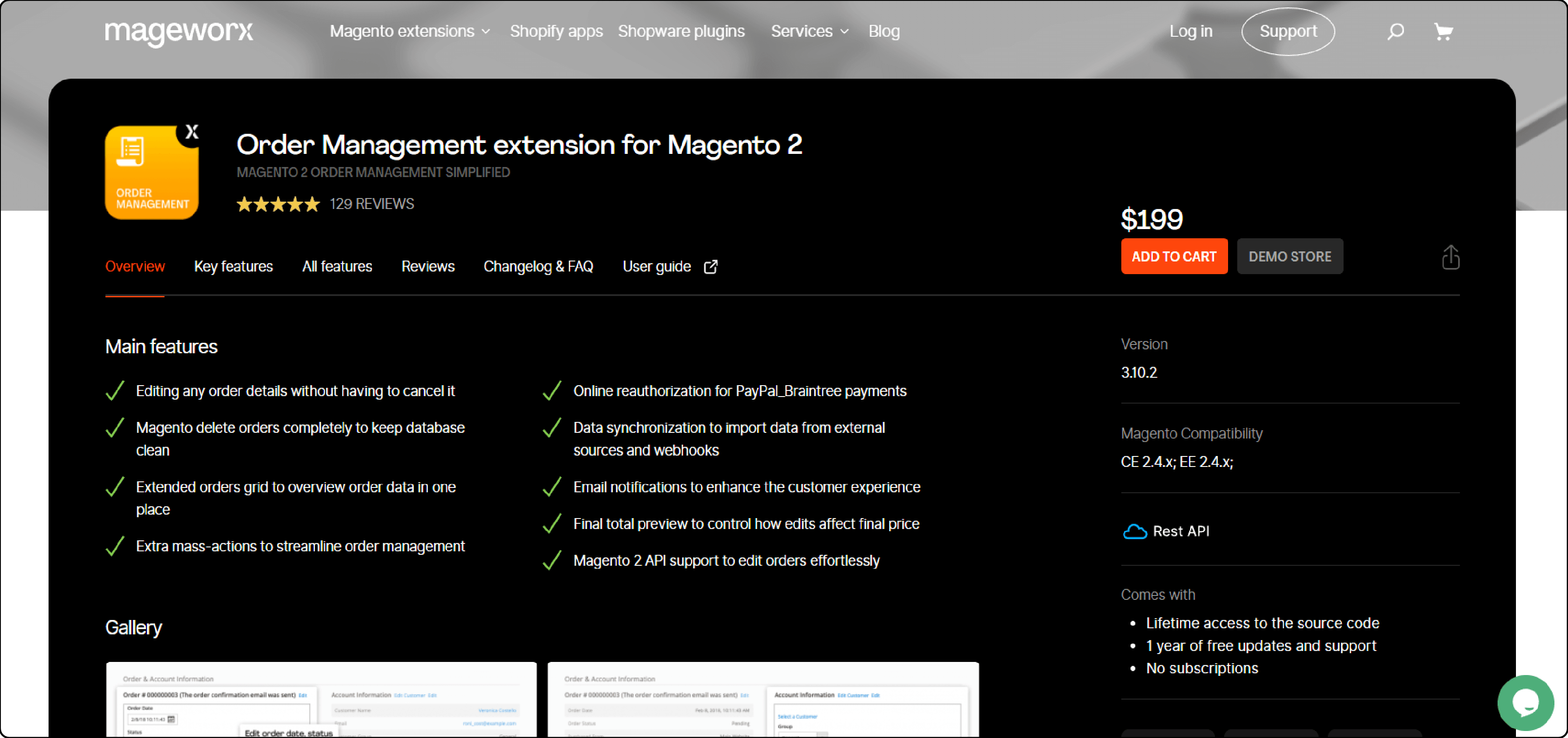The image size is (1568, 738).
Task: Click 'CE 2.4.x; EE 2.4.x;' compatibility text
Action: [1176, 462]
